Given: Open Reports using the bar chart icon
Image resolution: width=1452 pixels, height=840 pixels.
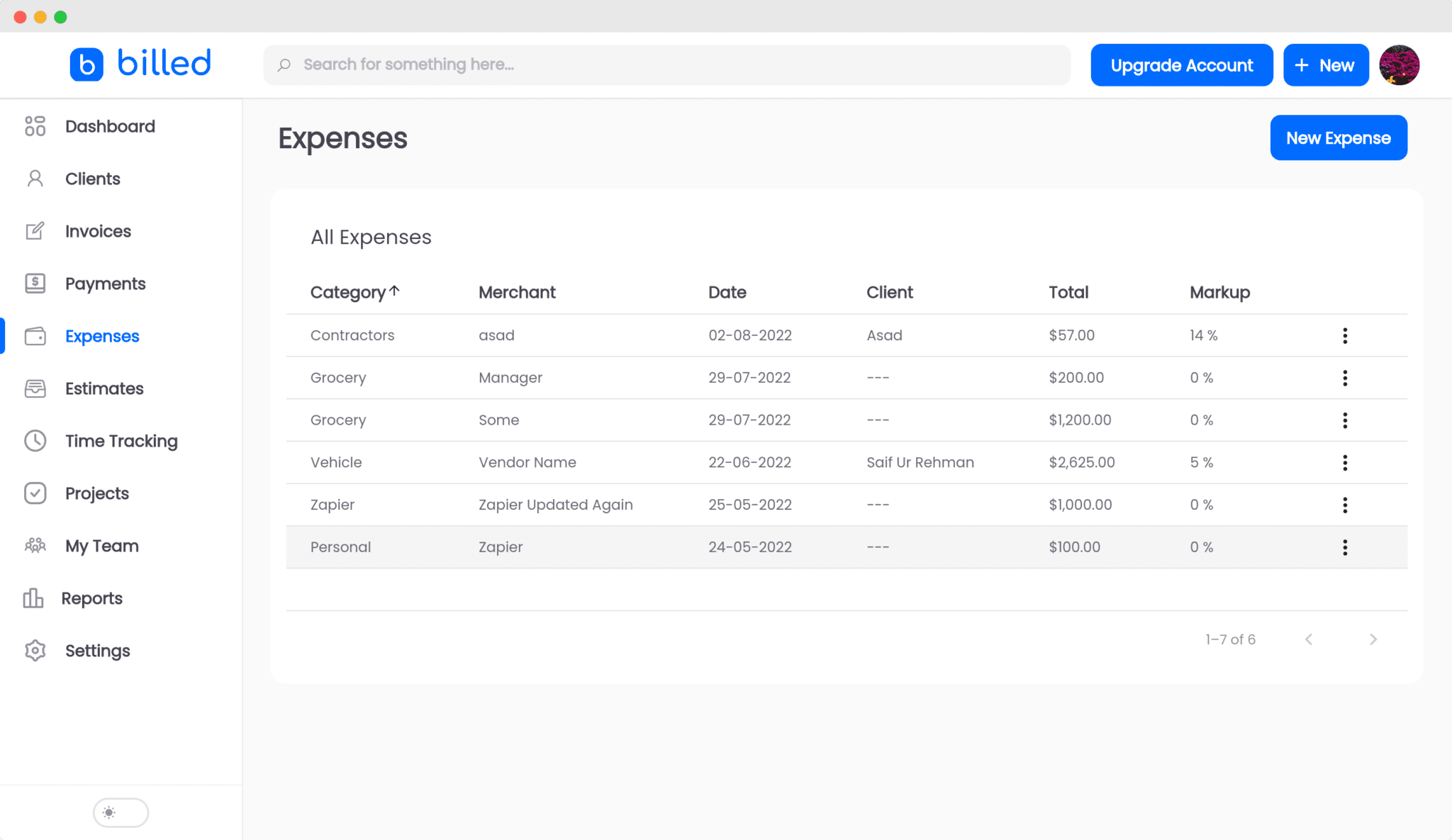Looking at the screenshot, I should tap(35, 598).
